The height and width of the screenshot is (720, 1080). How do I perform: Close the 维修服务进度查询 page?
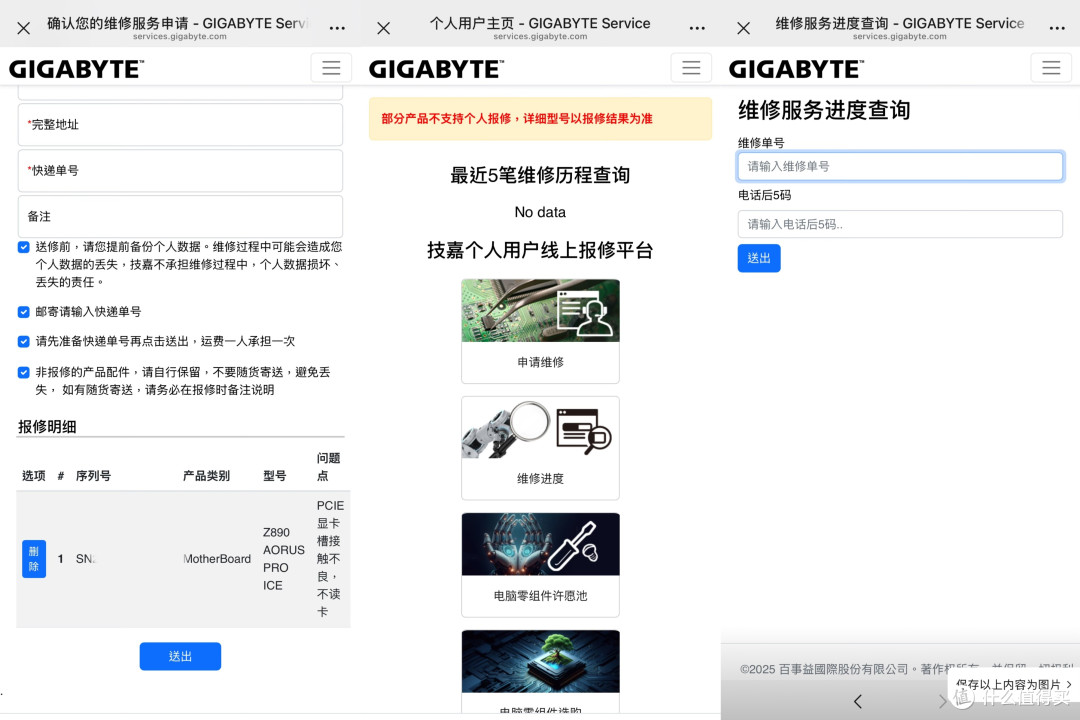coord(744,28)
